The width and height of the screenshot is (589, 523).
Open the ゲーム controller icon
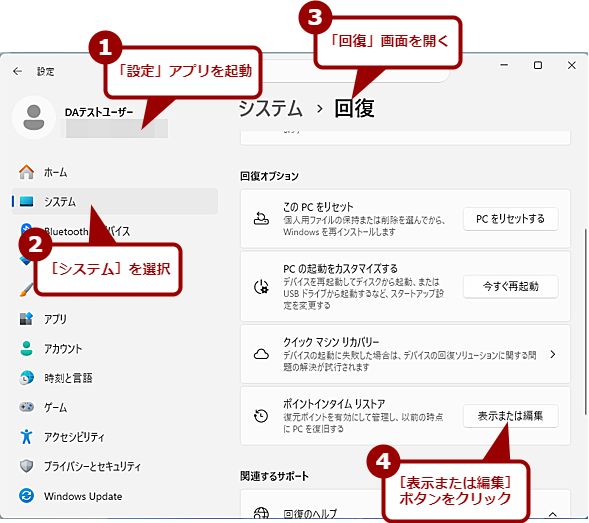[26, 407]
